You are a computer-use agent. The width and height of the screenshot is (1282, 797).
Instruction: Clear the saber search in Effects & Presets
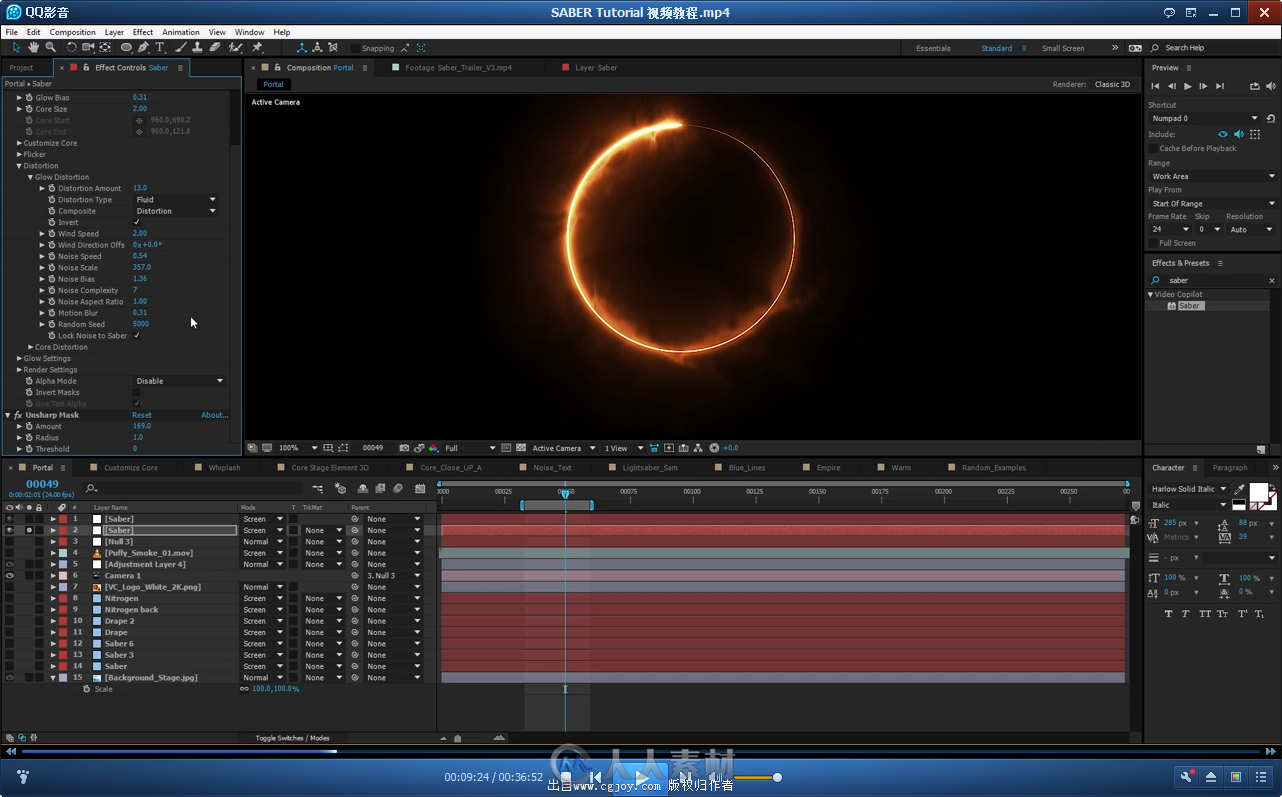point(1272,280)
